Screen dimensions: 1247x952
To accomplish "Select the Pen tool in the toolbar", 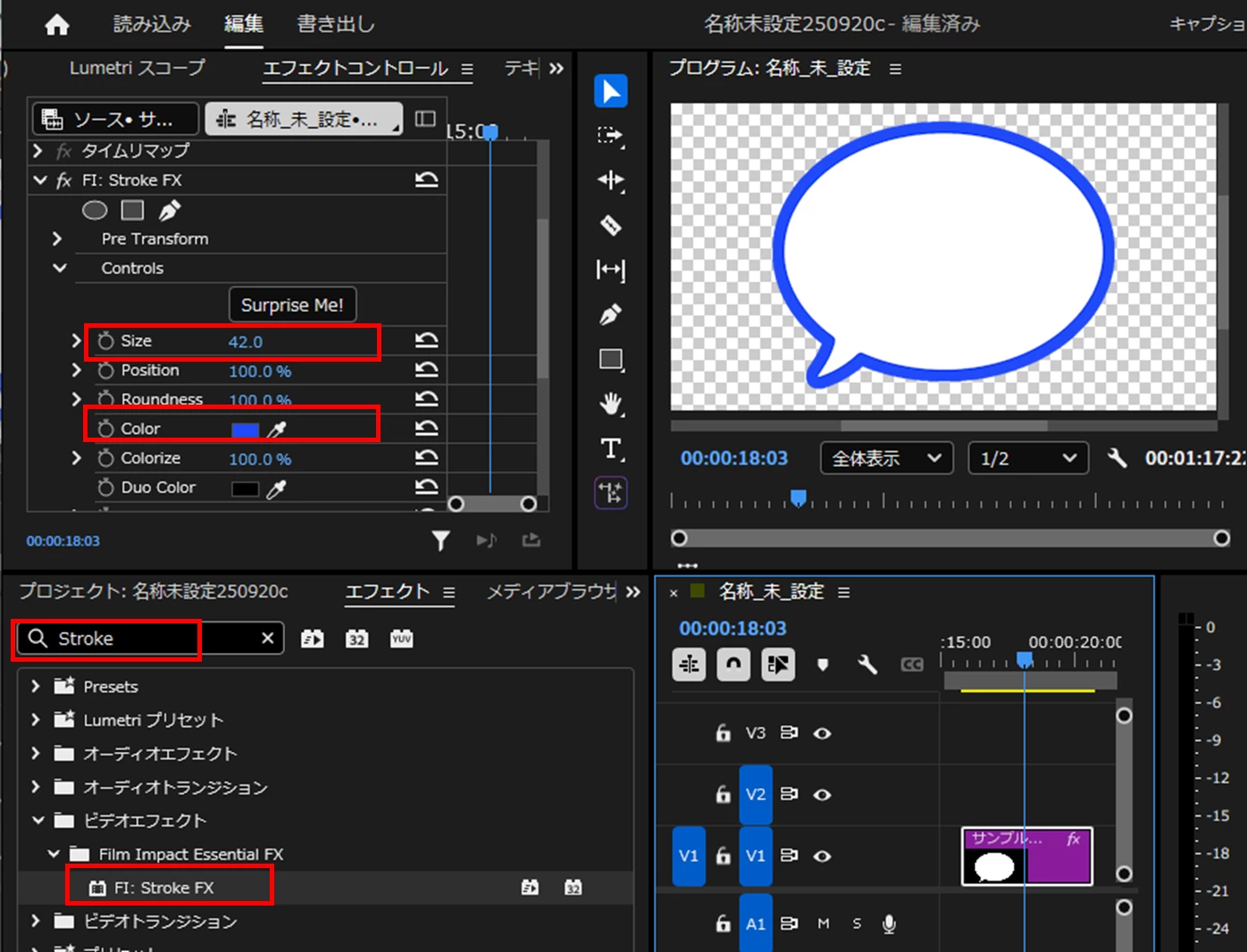I will tap(611, 314).
